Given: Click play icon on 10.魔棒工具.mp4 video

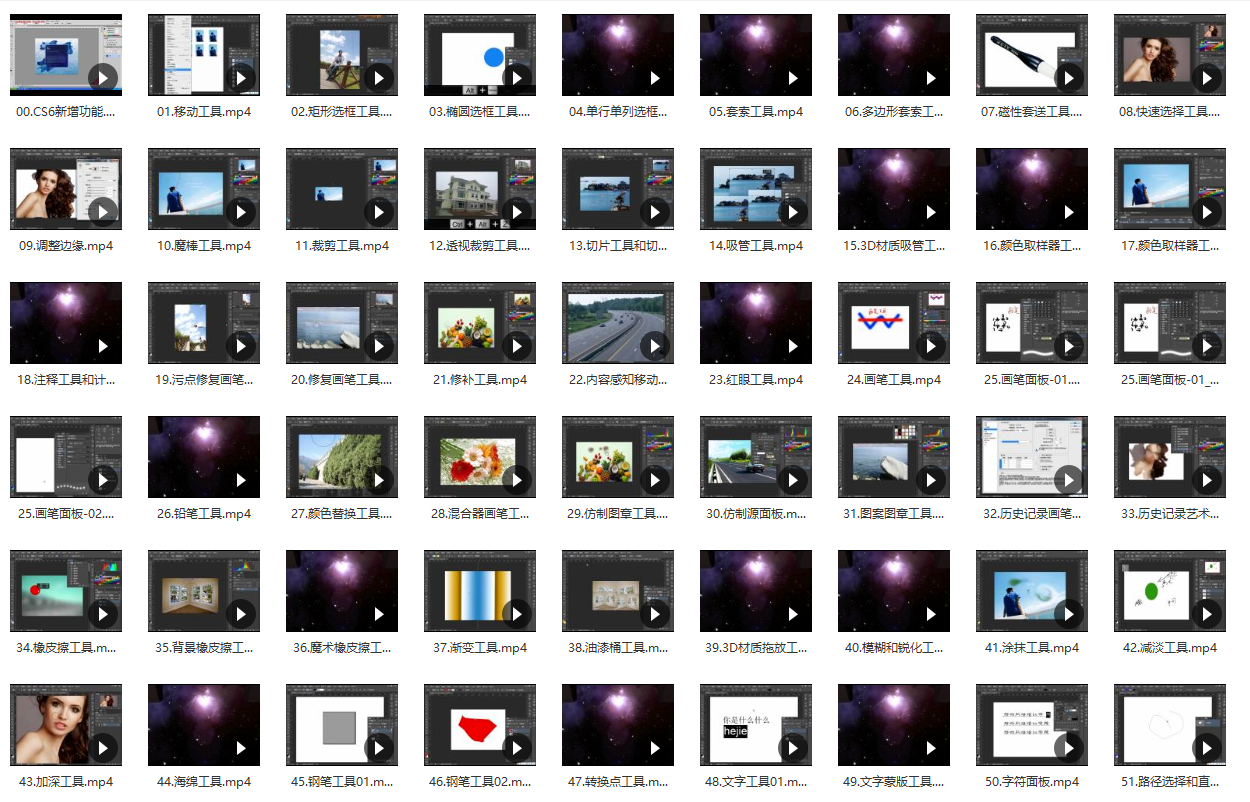Looking at the screenshot, I should click(x=241, y=212).
